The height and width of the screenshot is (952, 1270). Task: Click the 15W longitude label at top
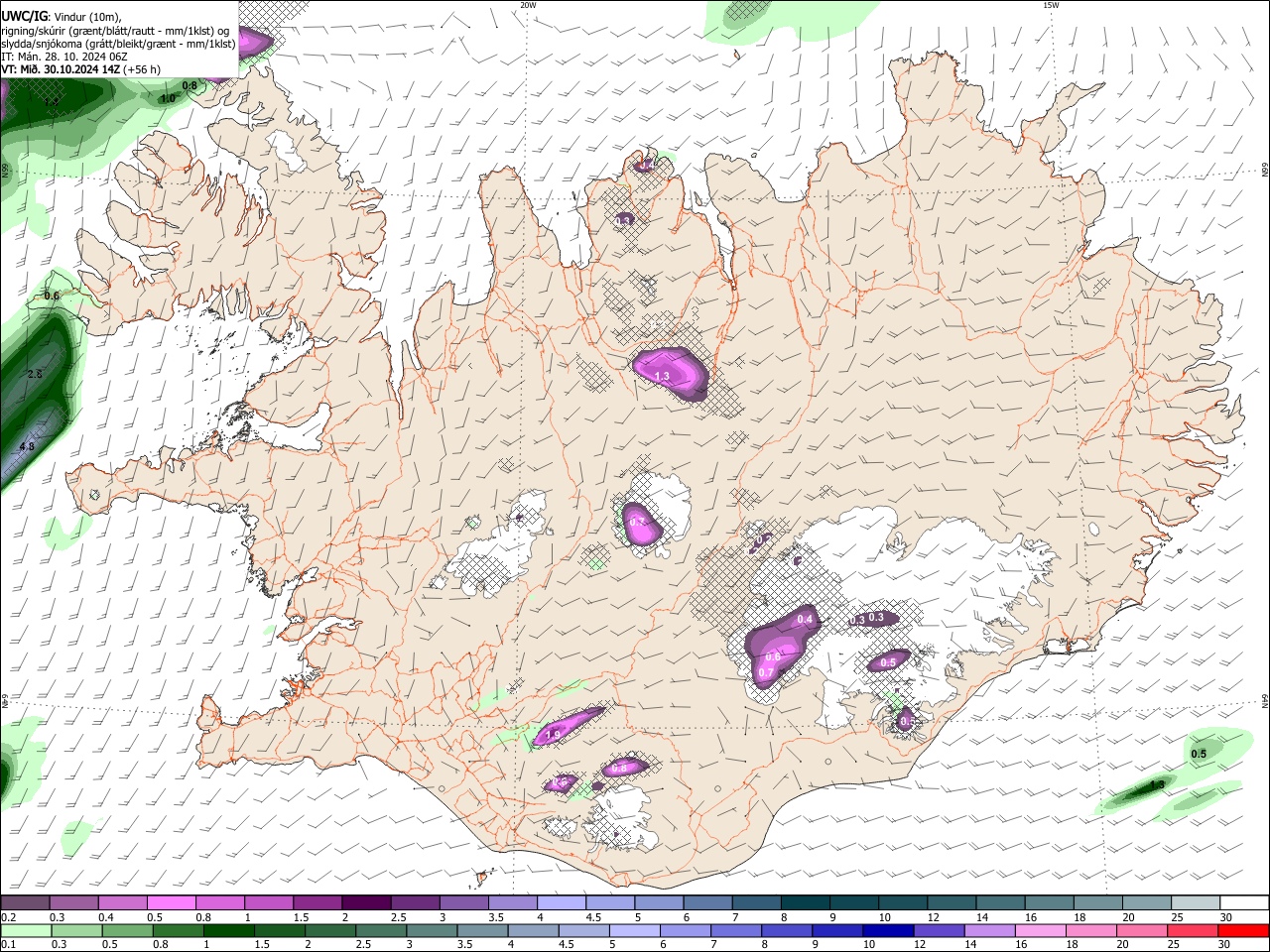pyautogui.click(x=1051, y=5)
